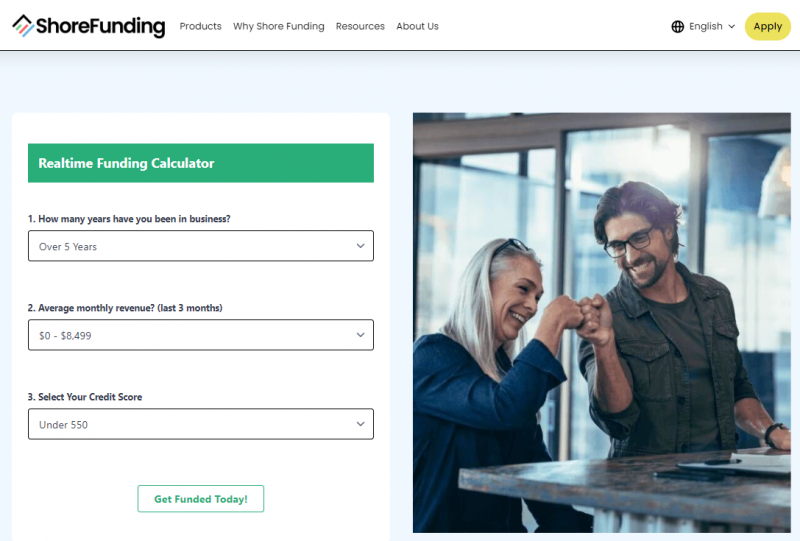Open the years in business dropdown
This screenshot has height=541, width=800.
[x=201, y=246]
